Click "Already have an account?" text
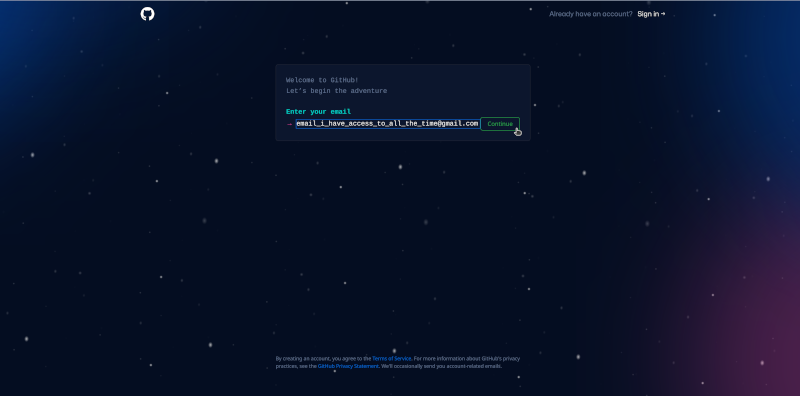The image size is (800, 396). click(590, 14)
